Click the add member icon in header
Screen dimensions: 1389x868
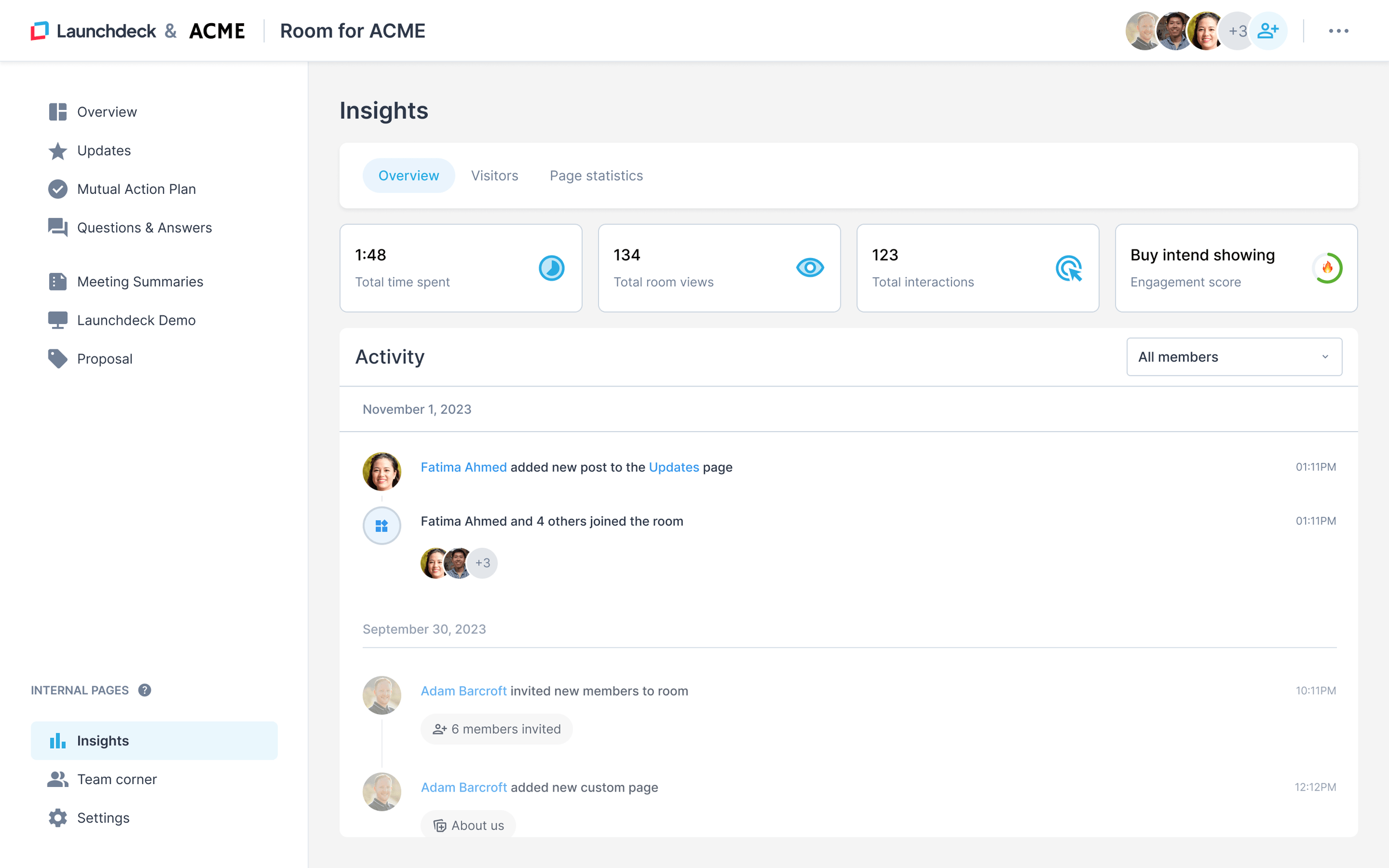click(1267, 31)
